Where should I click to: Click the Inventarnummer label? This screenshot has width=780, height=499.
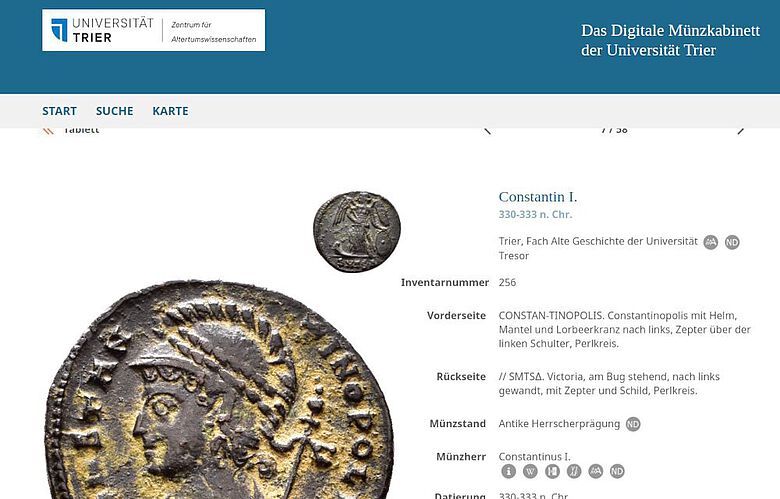click(x=445, y=283)
